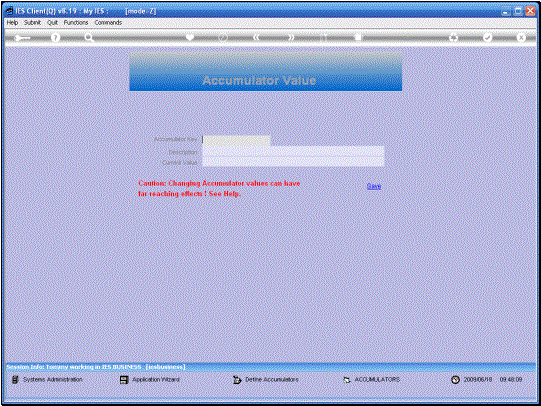Image resolution: width=541 pixels, height=406 pixels.
Task: Open Application Wizard in the bottom bar
Action: [150, 379]
